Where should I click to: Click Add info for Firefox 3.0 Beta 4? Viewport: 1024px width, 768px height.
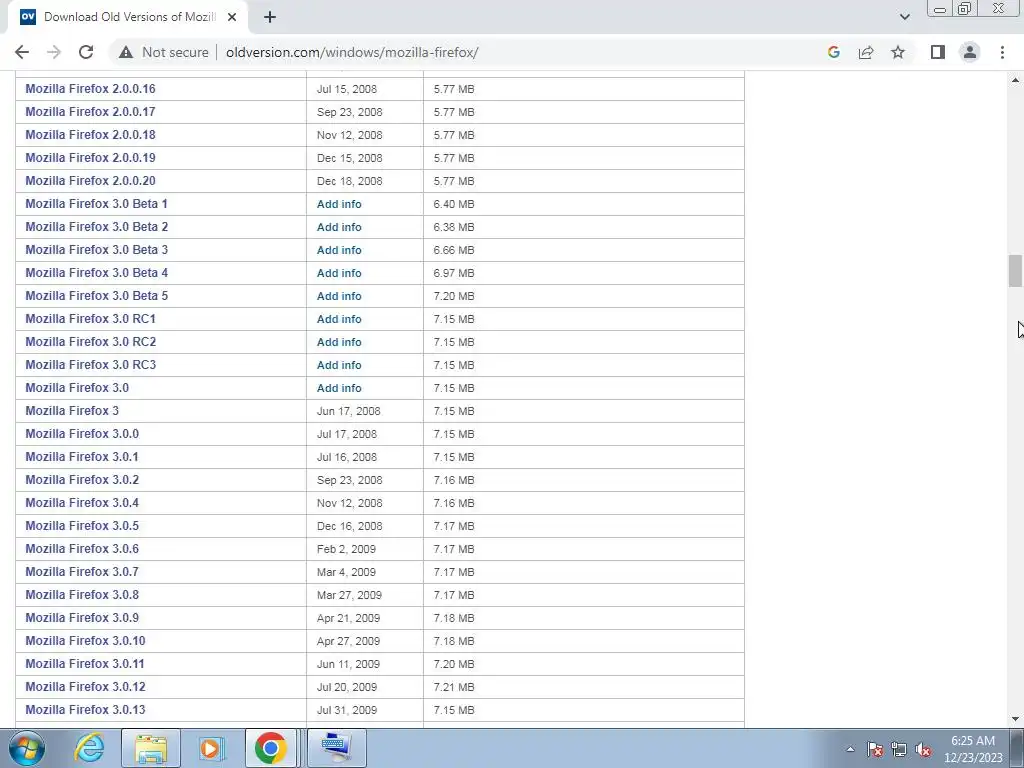[x=339, y=273]
